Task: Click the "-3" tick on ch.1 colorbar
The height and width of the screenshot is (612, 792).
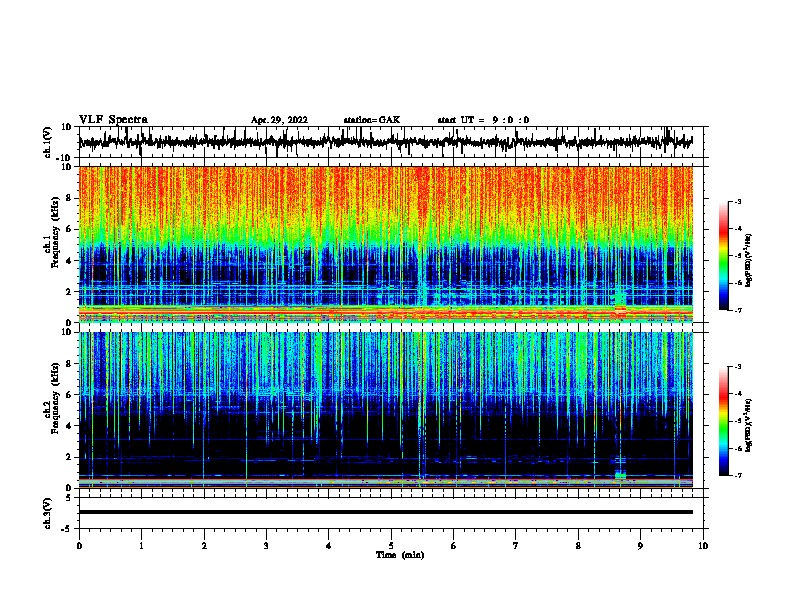Action: (x=737, y=201)
